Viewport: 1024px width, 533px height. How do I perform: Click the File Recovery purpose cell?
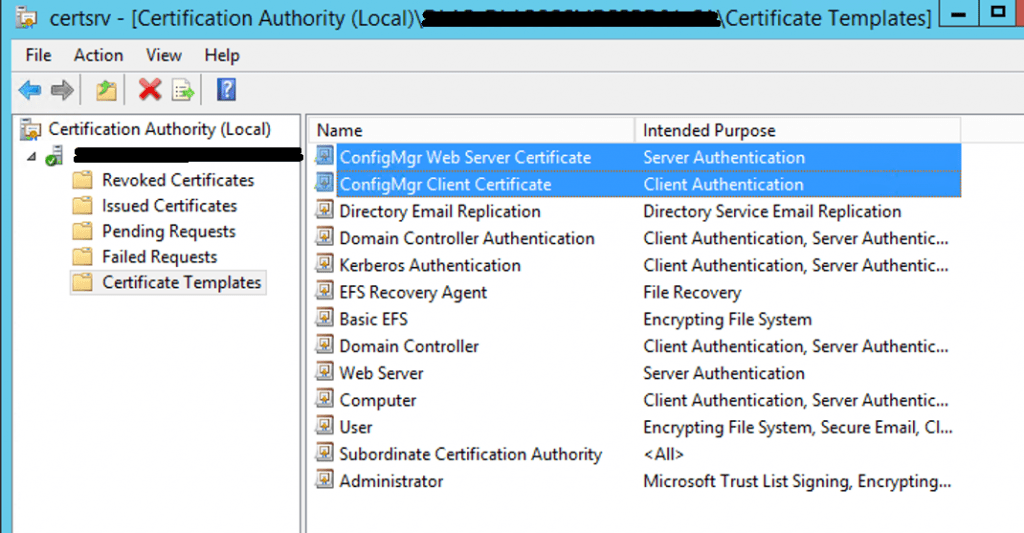[692, 293]
